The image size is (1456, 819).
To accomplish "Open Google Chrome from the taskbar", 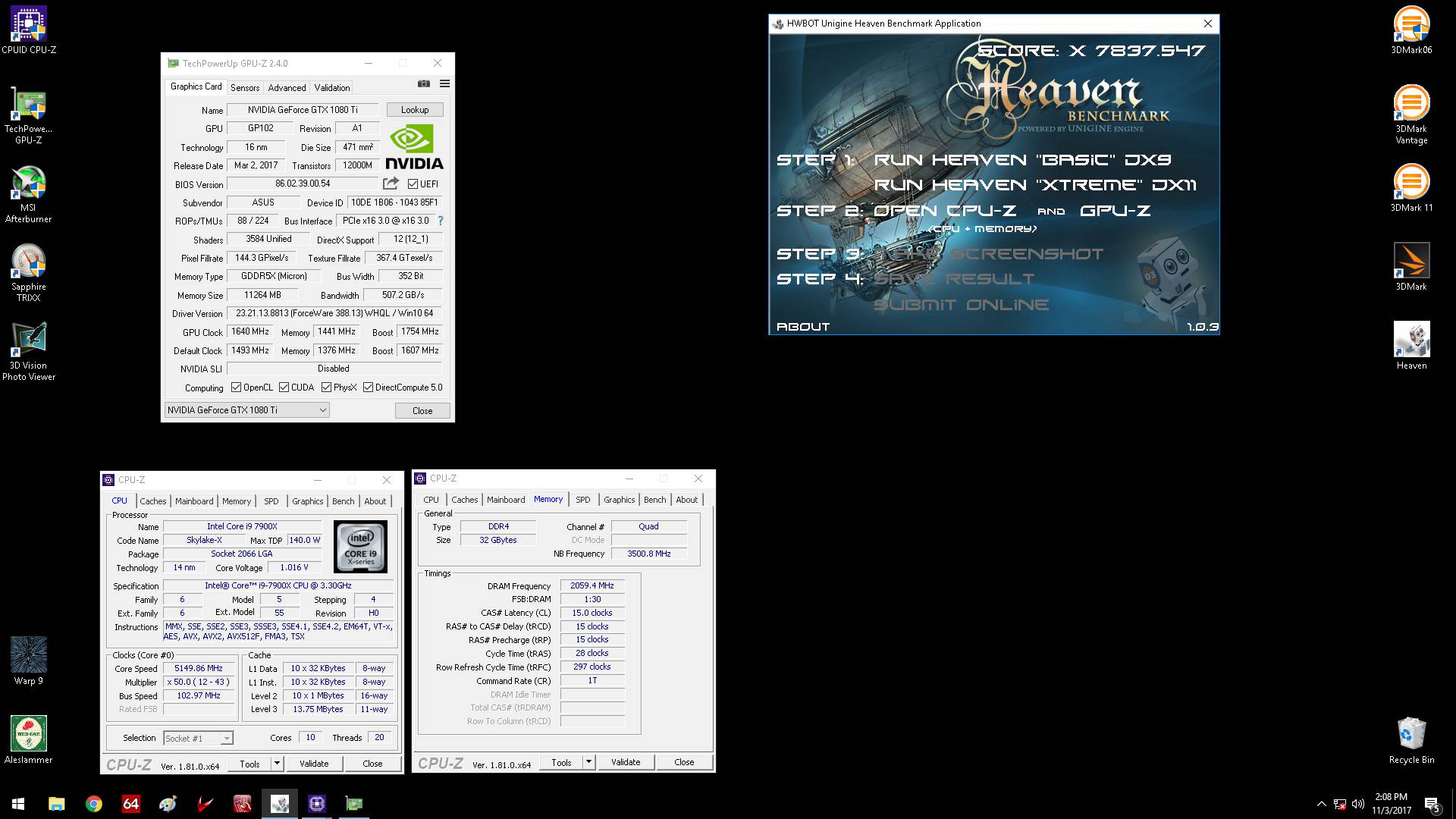I will coord(93,804).
